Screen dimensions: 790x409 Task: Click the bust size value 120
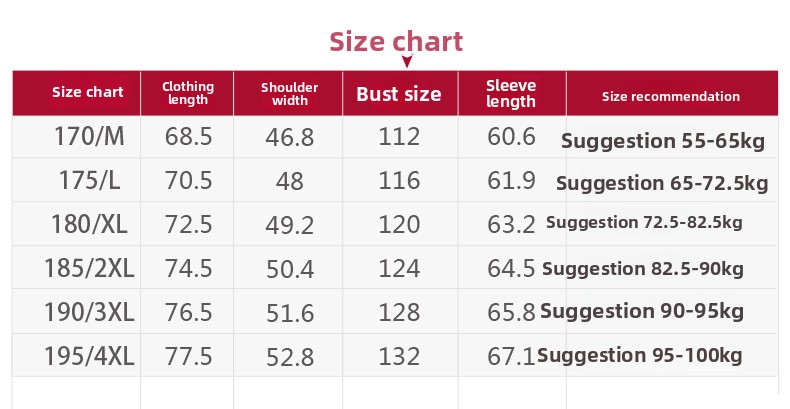click(399, 225)
